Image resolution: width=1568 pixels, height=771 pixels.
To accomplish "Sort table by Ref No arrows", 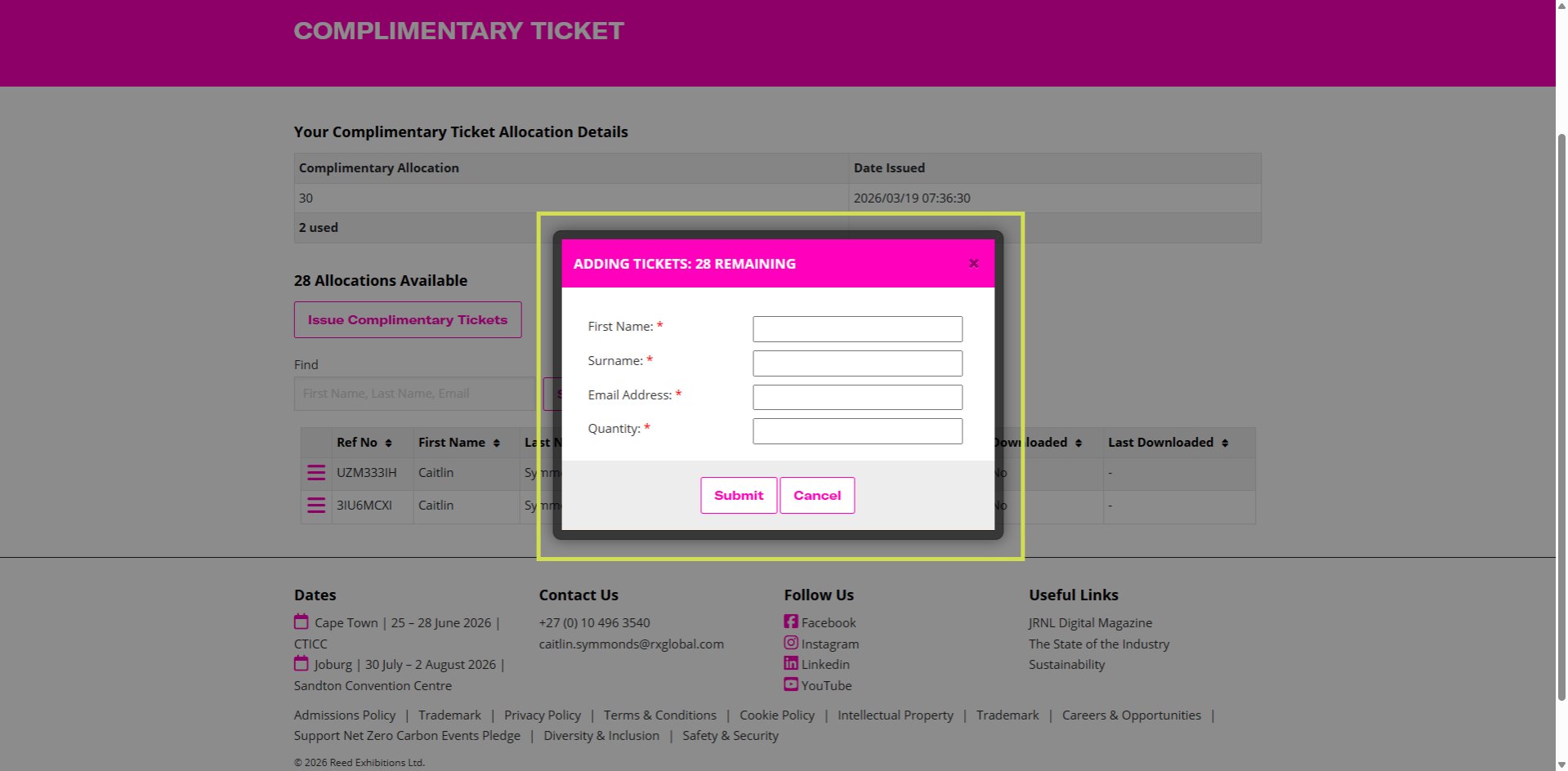I will pyautogui.click(x=389, y=443).
